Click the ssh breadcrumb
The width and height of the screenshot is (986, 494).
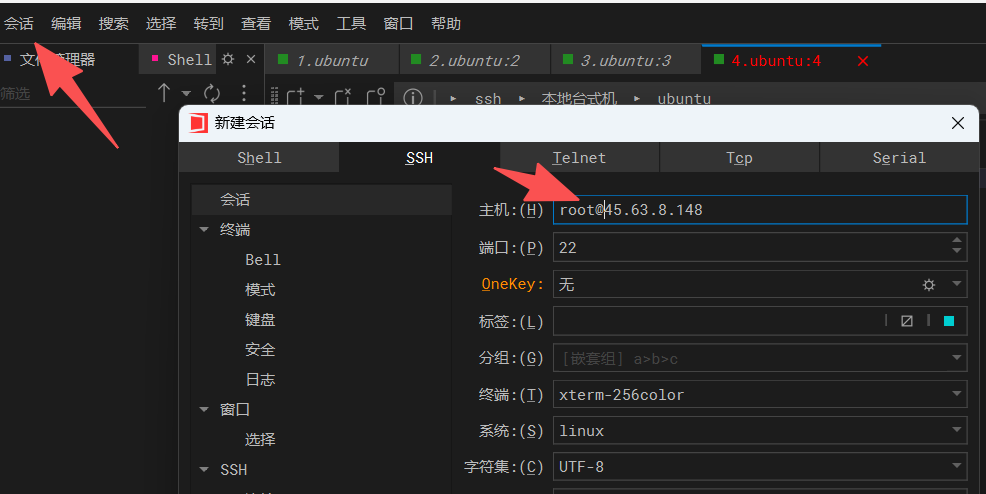[488, 99]
